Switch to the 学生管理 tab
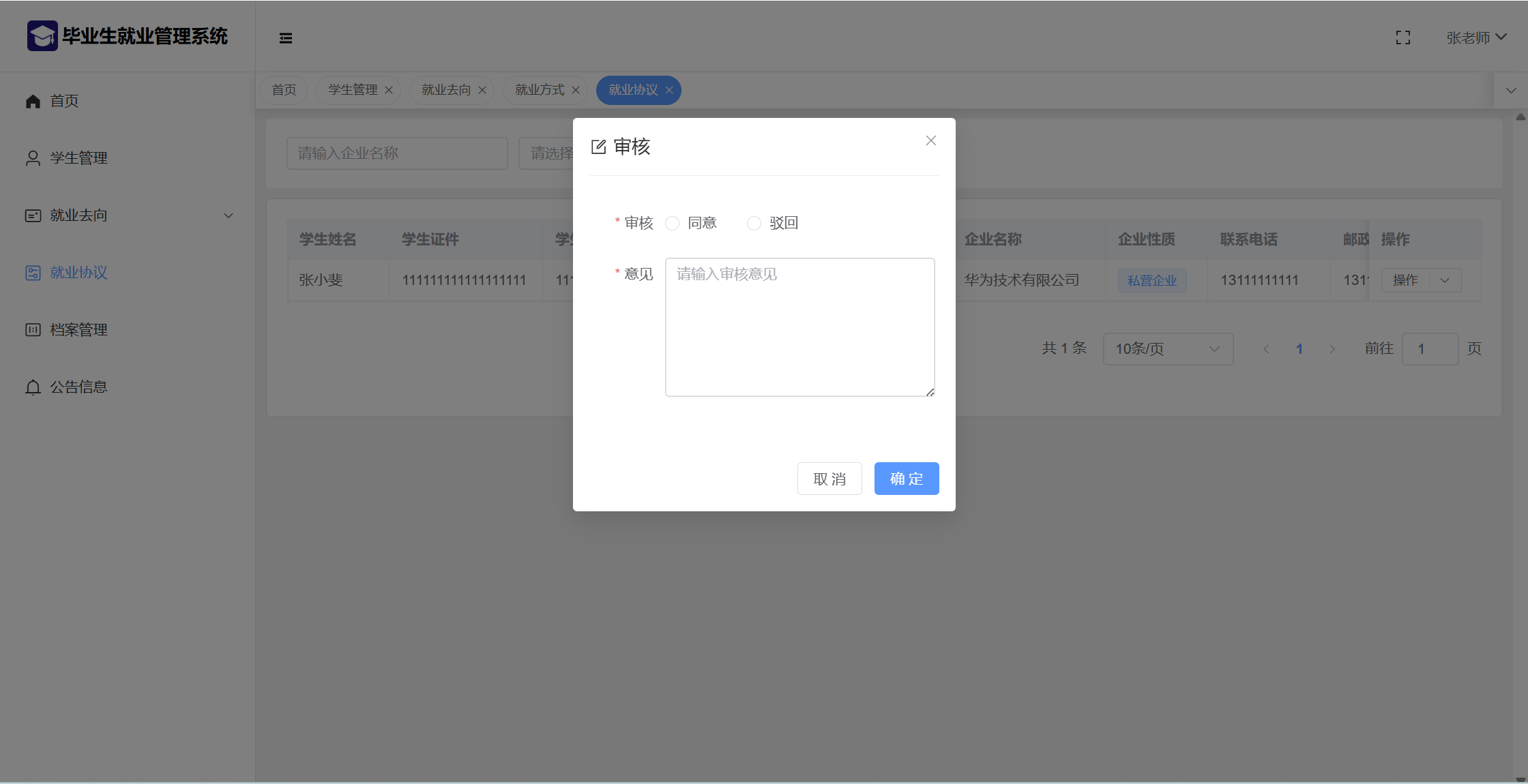This screenshot has width=1528, height=784. coord(353,90)
